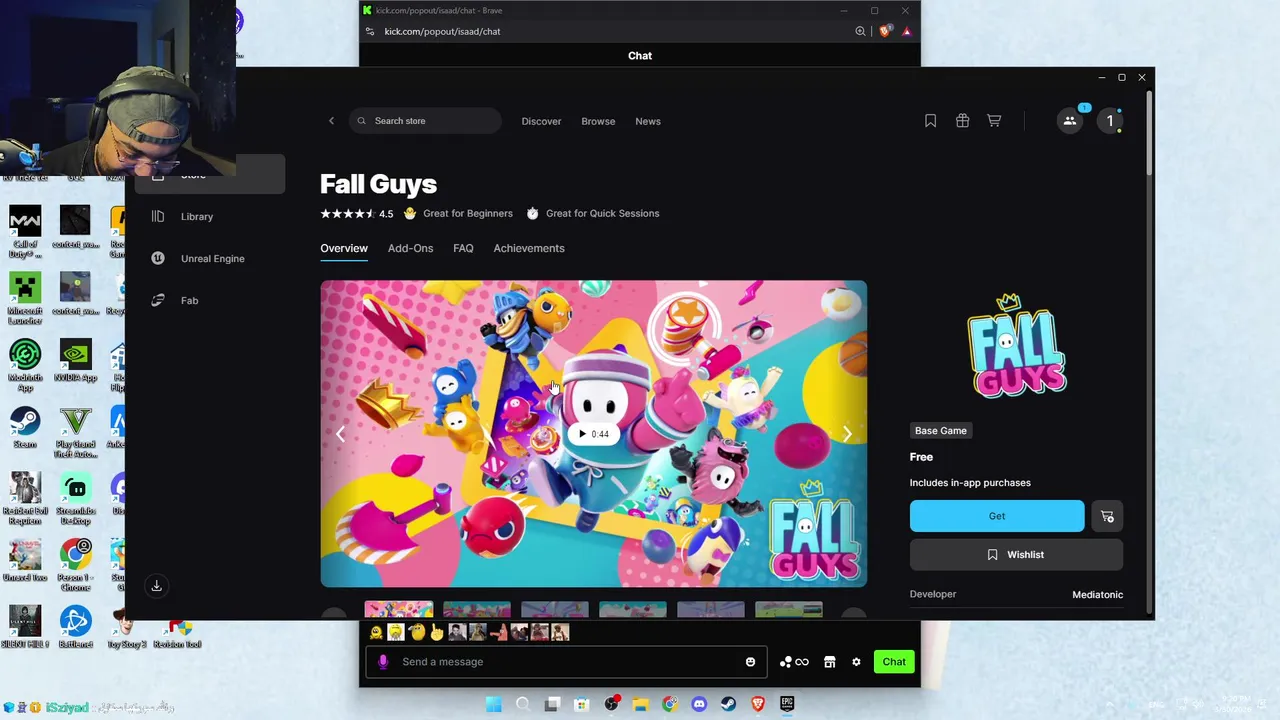Image resolution: width=1280 pixels, height=720 pixels.
Task: Select the pointing finger emote in chat
Action: click(x=437, y=632)
